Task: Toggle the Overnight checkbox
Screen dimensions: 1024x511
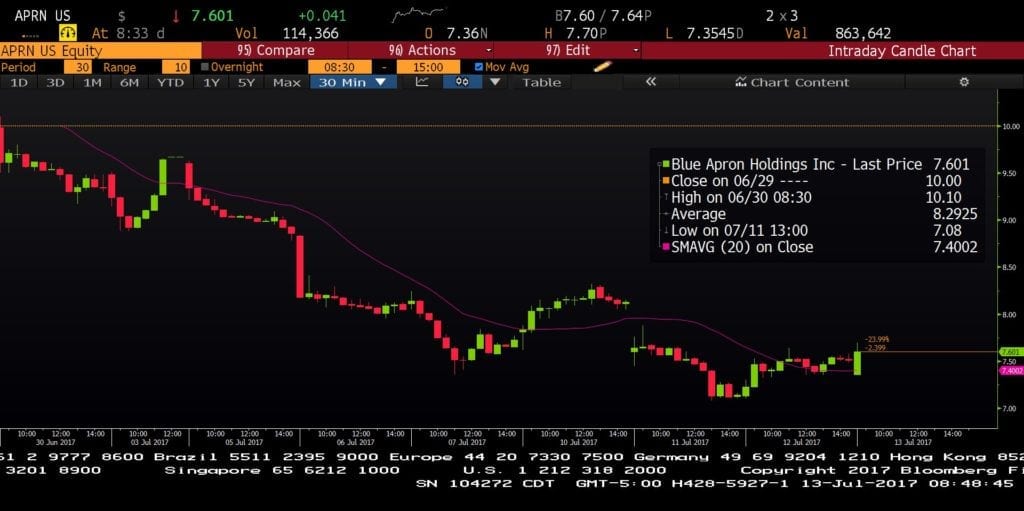Action: pyautogui.click(x=204, y=67)
